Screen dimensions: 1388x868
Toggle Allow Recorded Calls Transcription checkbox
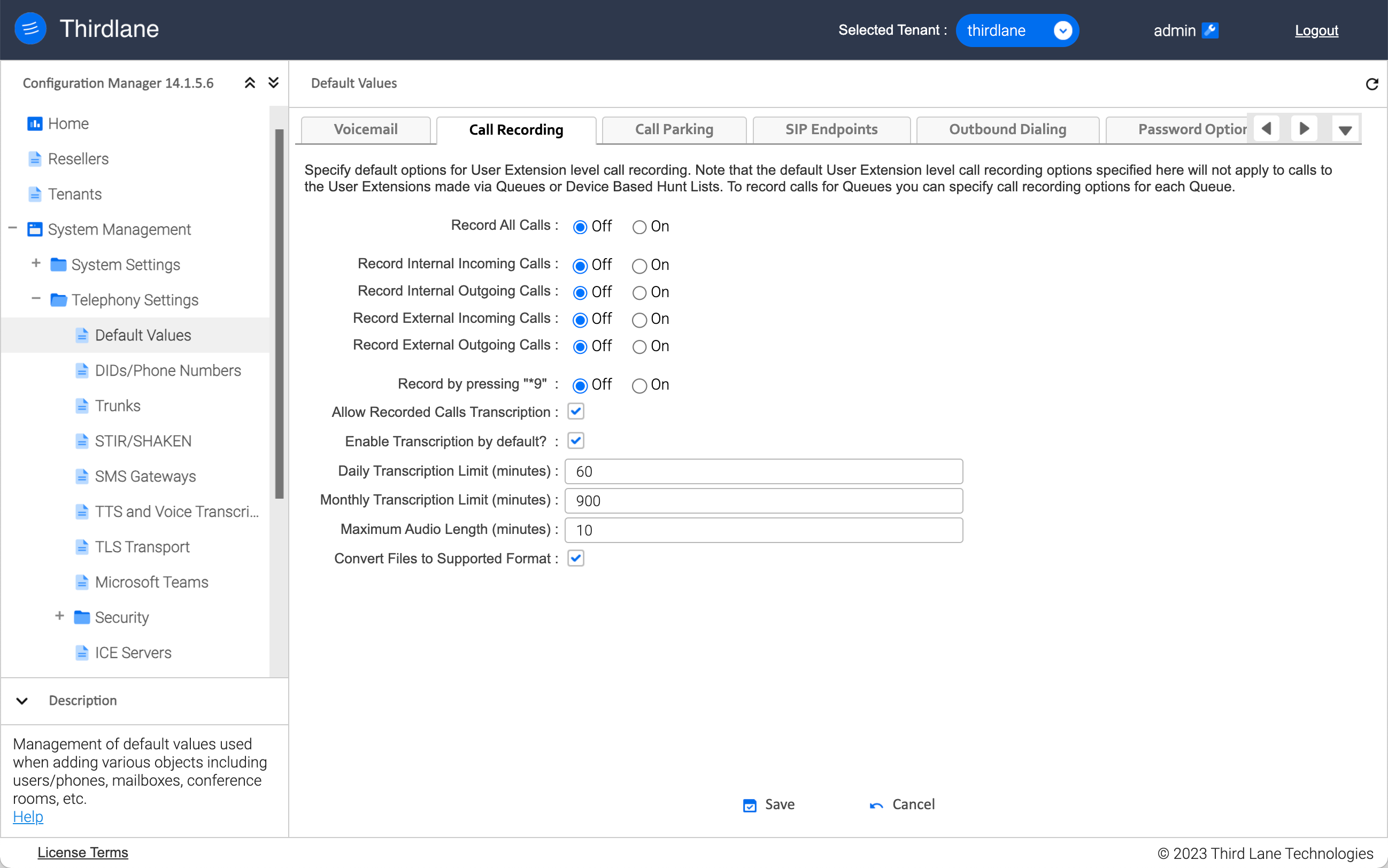576,411
